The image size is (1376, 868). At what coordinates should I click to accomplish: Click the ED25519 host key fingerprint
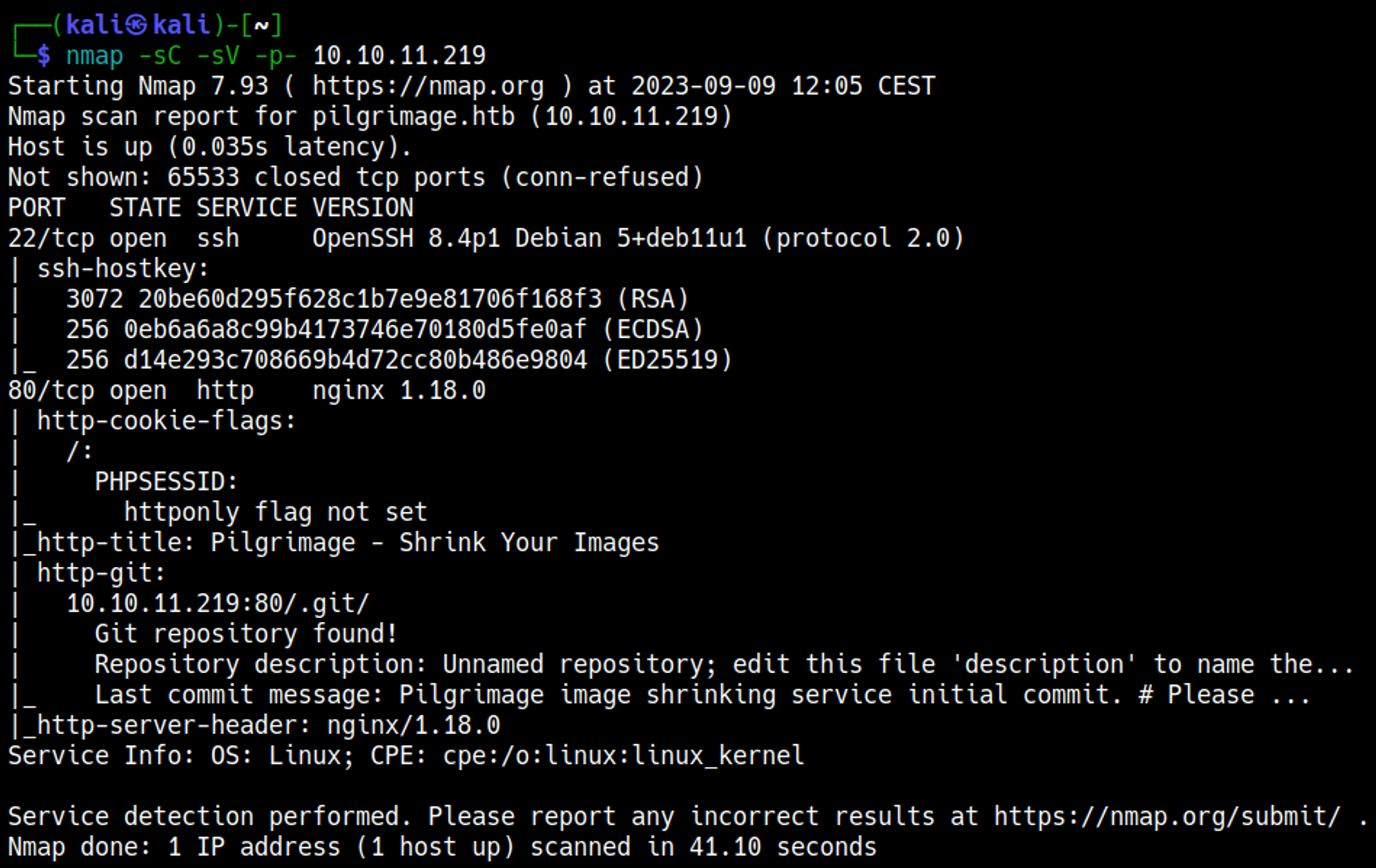355,360
